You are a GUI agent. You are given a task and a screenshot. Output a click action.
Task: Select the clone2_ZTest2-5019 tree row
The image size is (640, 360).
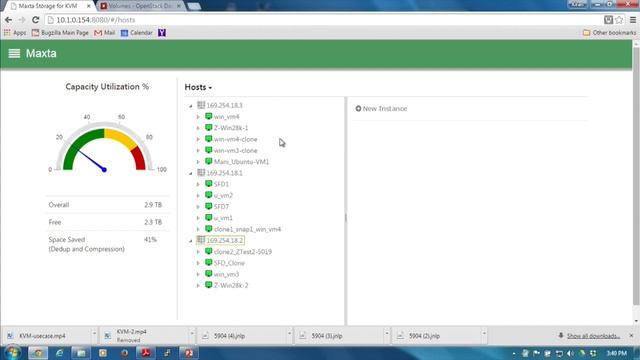pos(243,252)
